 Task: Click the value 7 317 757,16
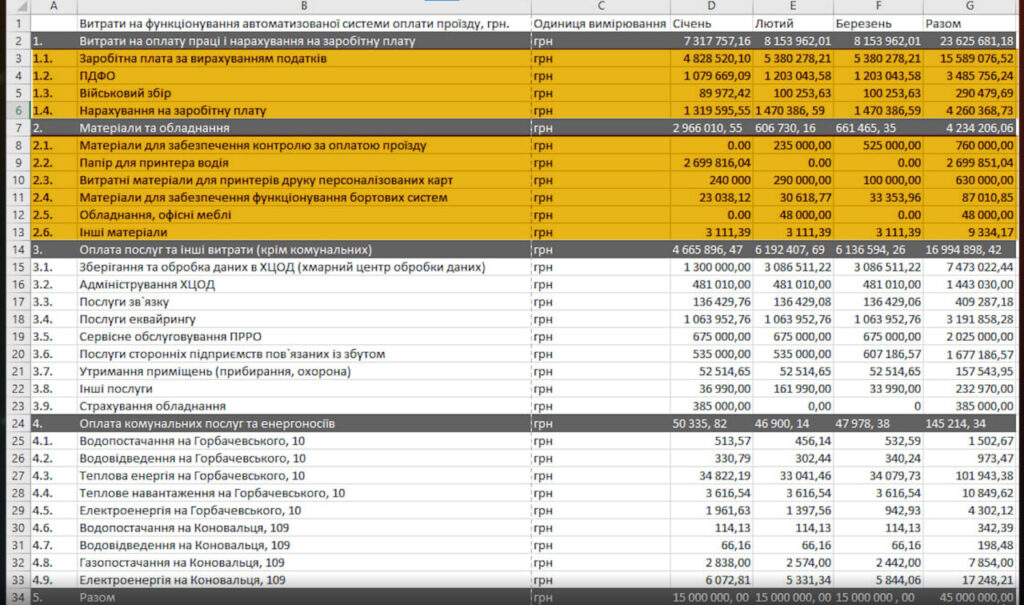(x=717, y=41)
